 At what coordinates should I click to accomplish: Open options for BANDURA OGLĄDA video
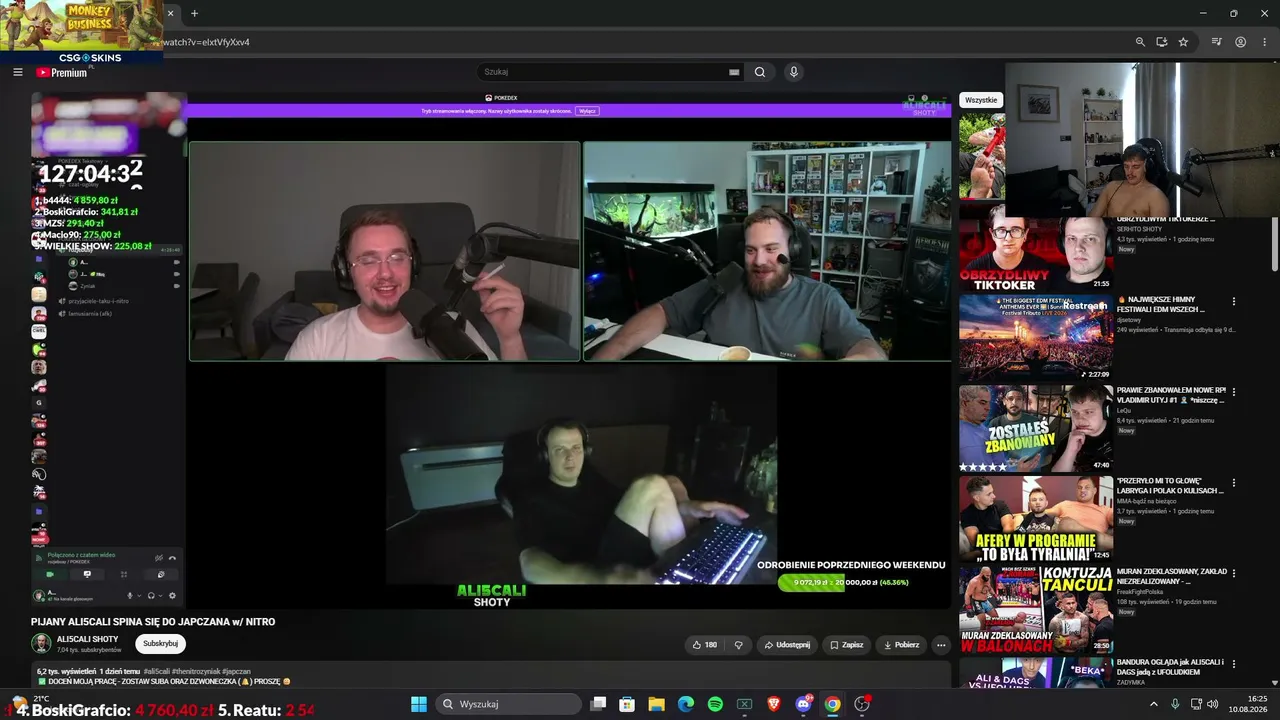click(x=1234, y=663)
